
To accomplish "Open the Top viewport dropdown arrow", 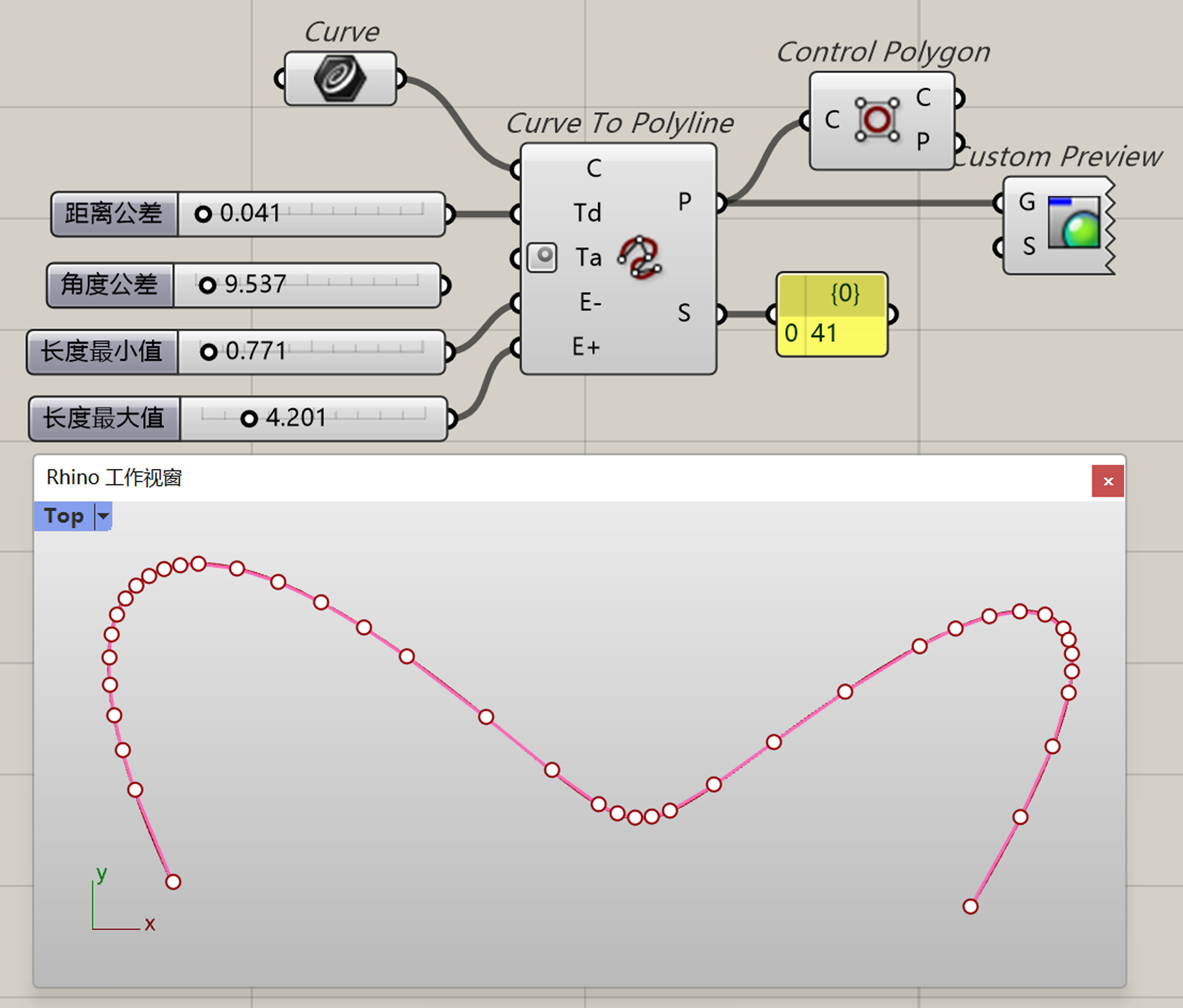I will tap(103, 516).
